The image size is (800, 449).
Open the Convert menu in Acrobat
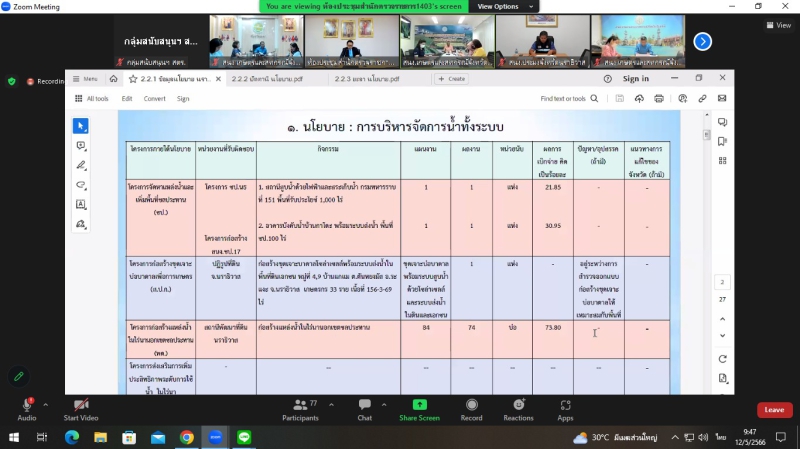(x=154, y=98)
